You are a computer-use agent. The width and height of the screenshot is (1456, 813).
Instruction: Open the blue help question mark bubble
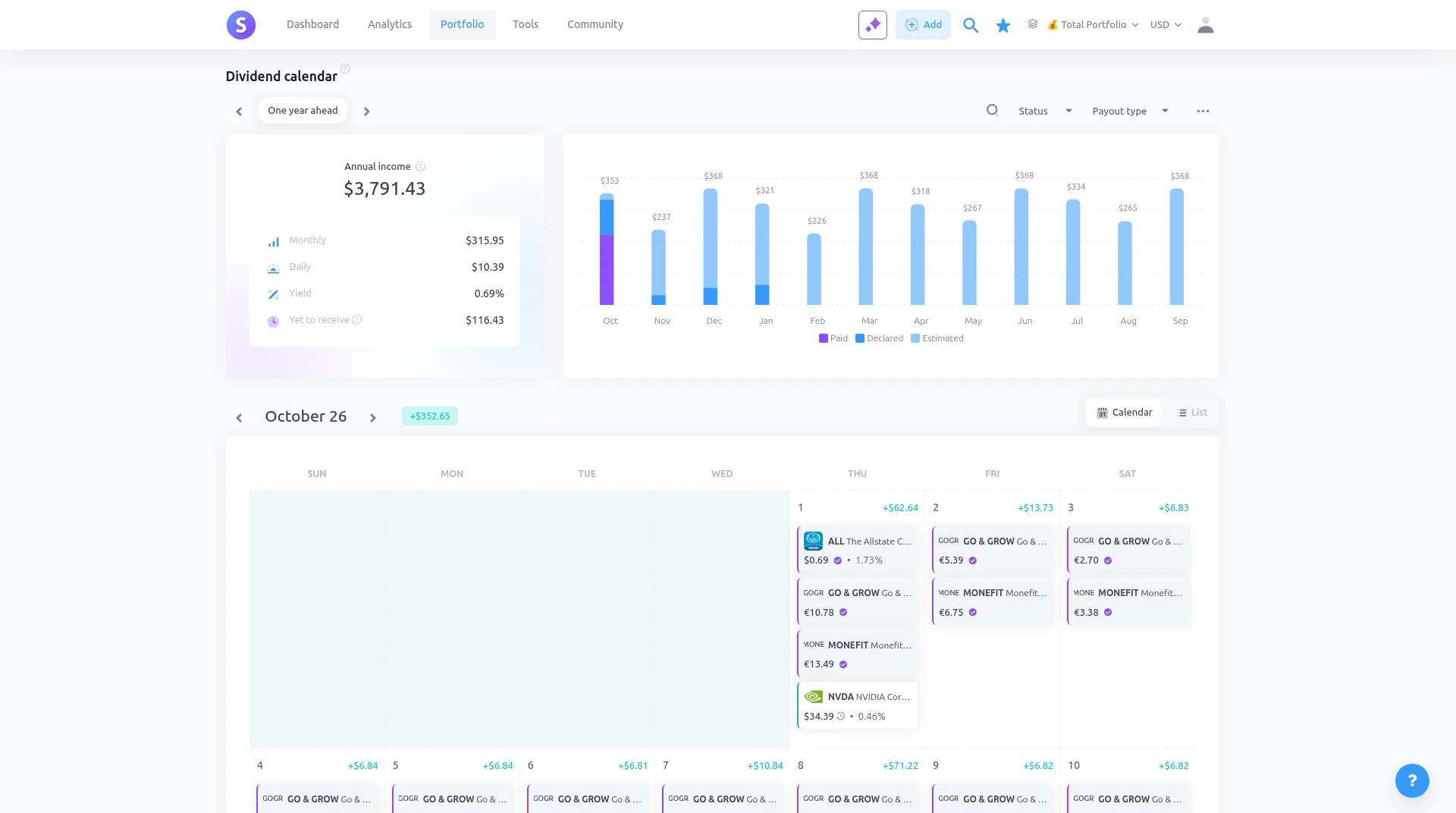[1412, 780]
